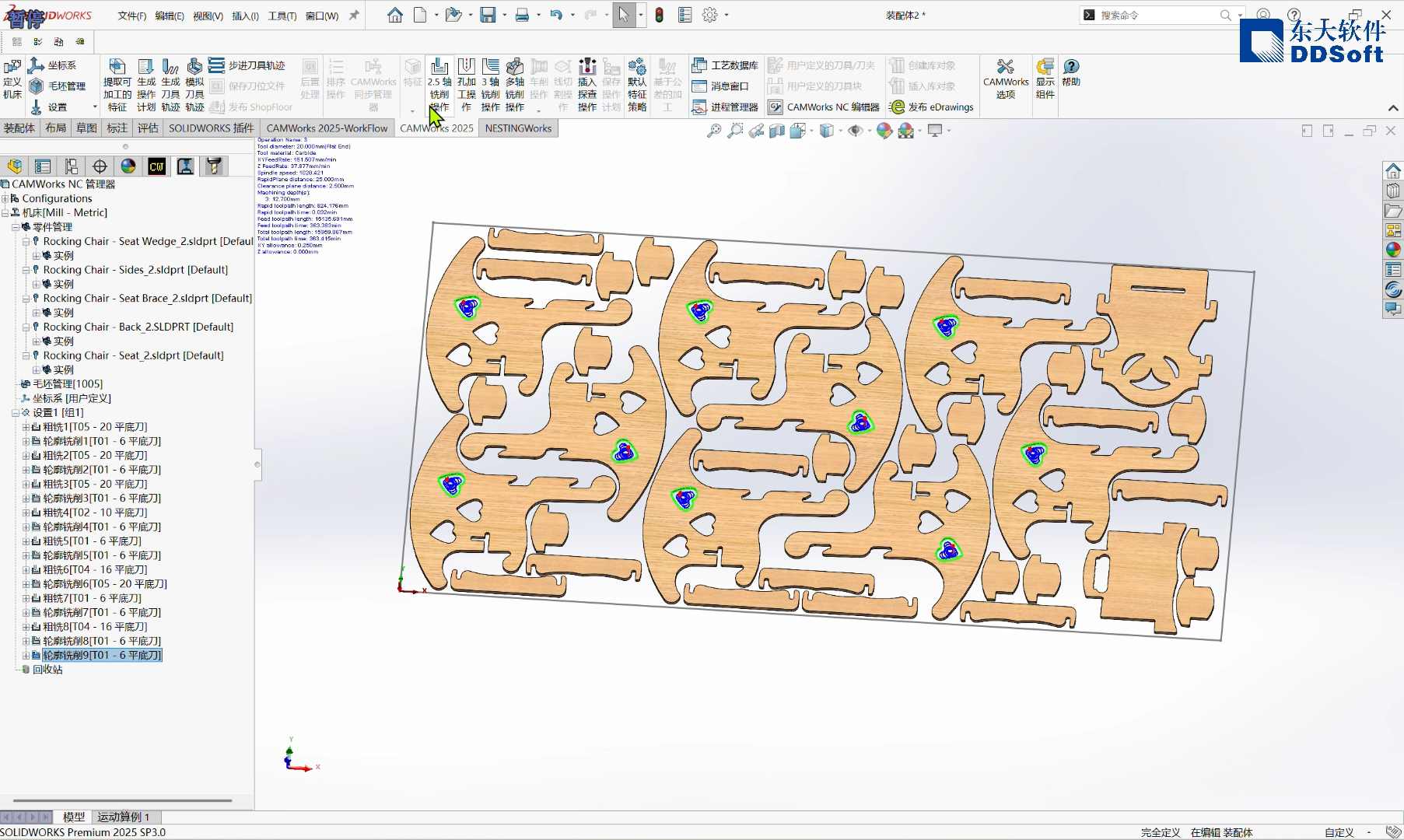Click 提取可加工的特征 extract features icon
Screen dimensions: 1404x840
(x=117, y=85)
